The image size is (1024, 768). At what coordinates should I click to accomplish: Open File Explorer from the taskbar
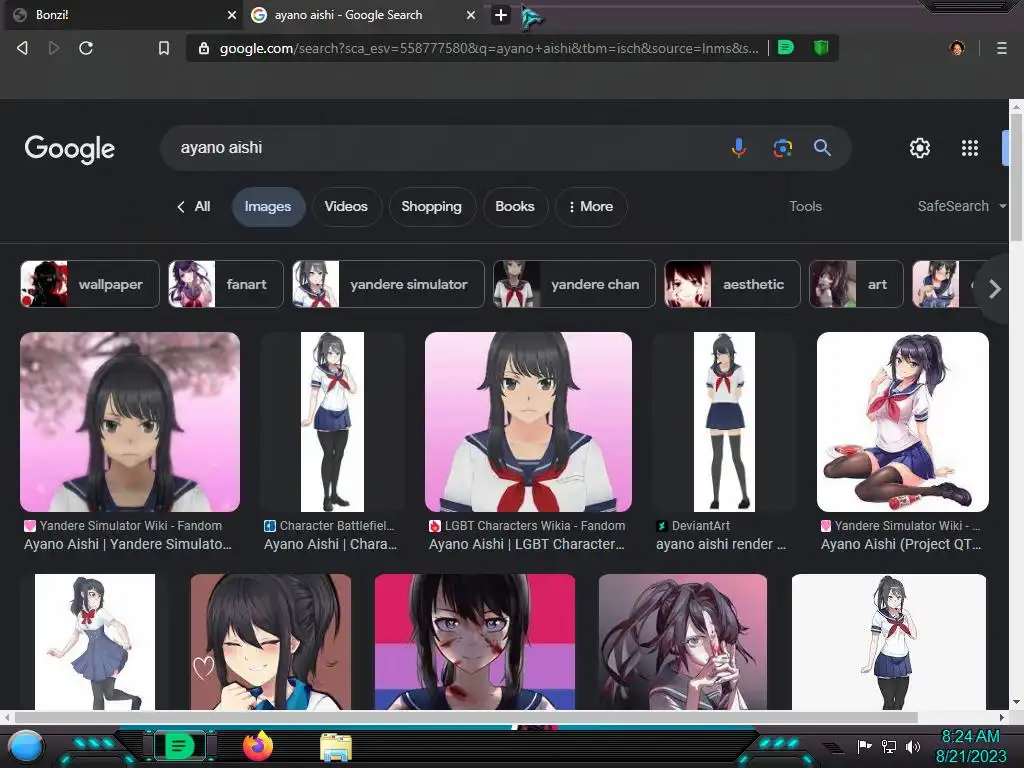tap(336, 747)
